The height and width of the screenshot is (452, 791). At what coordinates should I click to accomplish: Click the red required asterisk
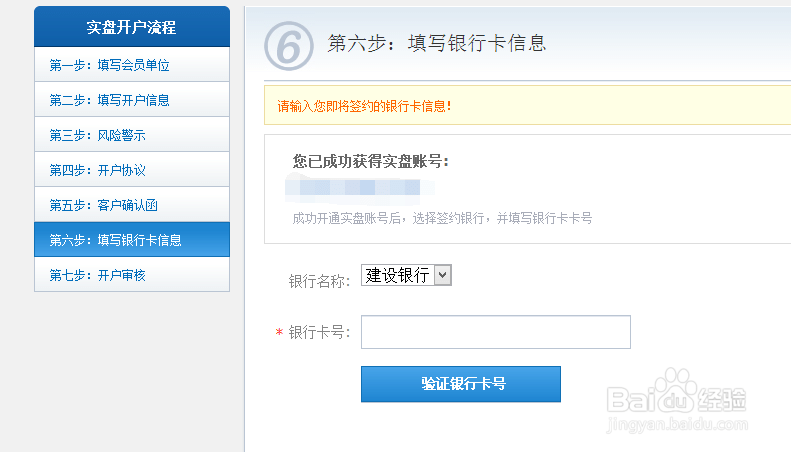pyautogui.click(x=279, y=333)
